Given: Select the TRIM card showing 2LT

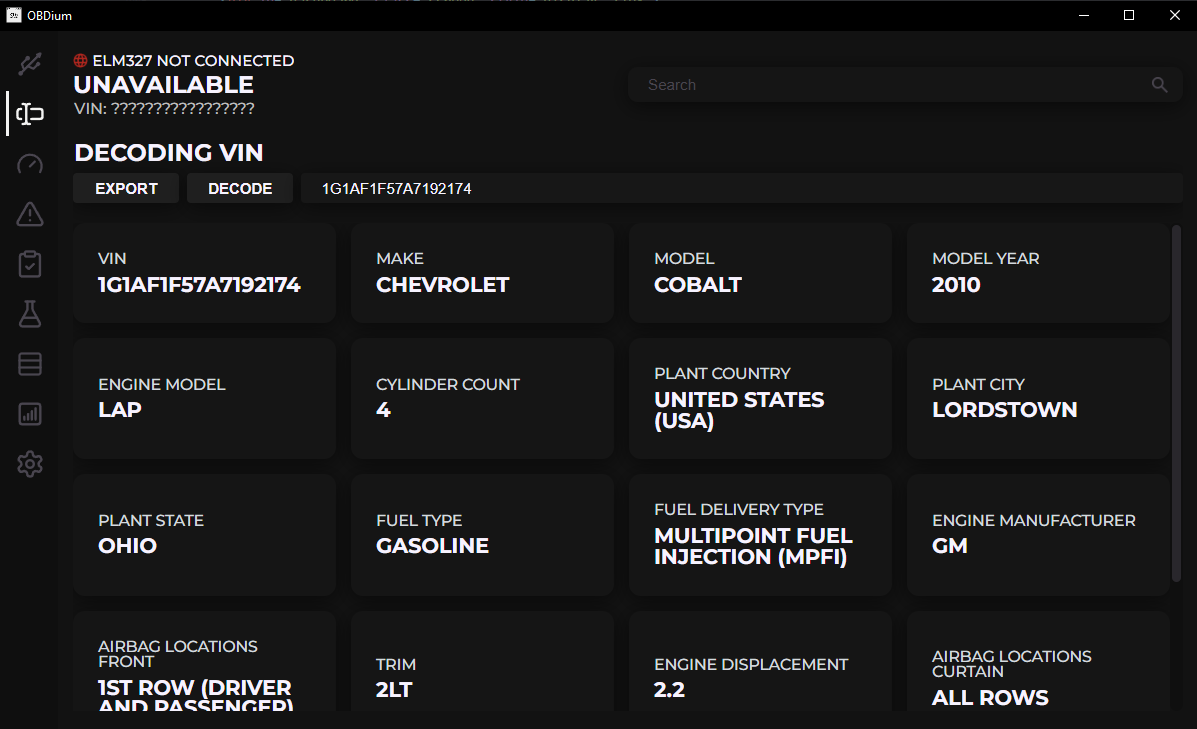Looking at the screenshot, I should coord(482,662).
